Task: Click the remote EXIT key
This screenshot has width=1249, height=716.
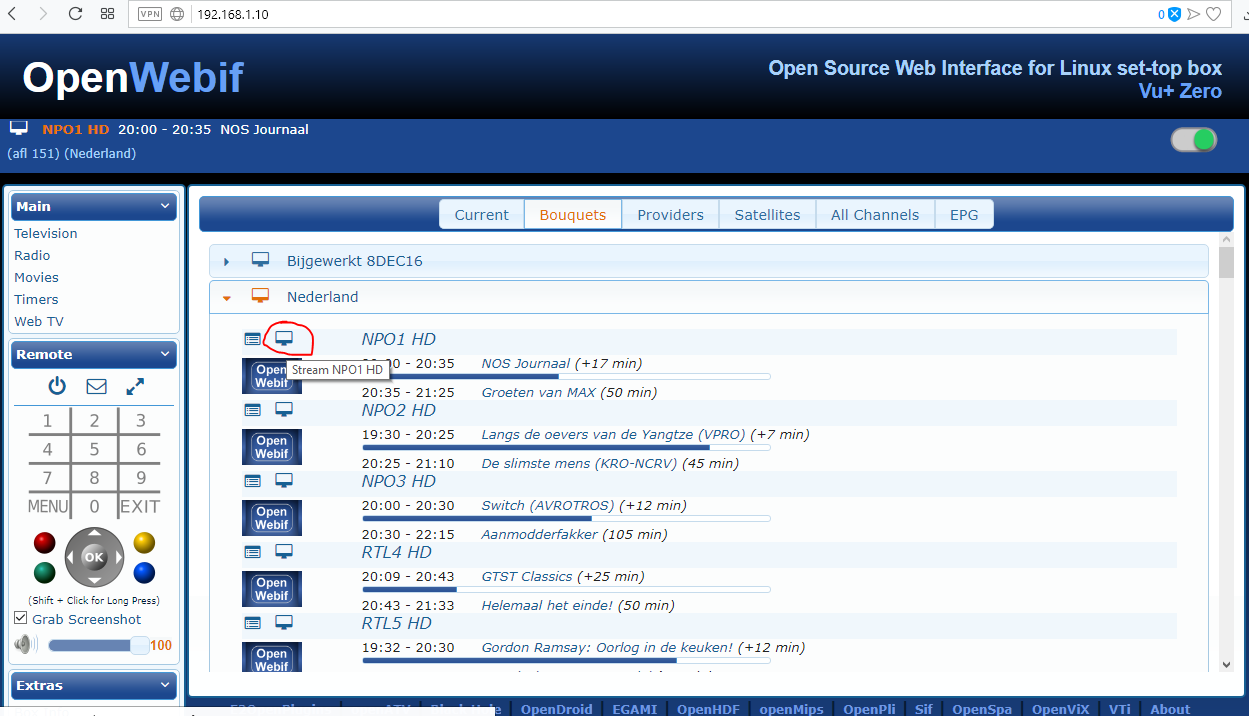Action: coord(140,506)
